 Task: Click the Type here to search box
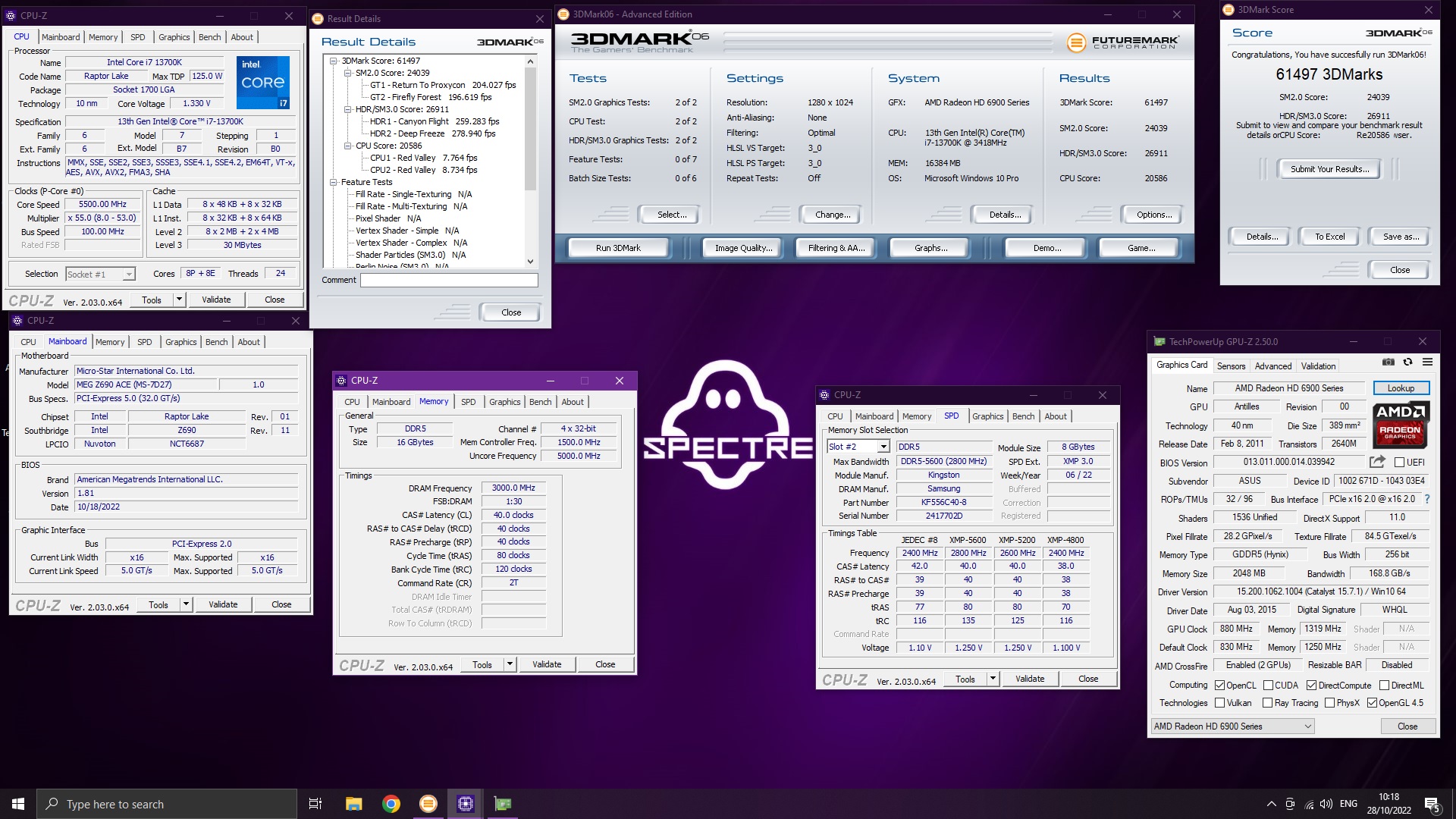(x=165, y=804)
